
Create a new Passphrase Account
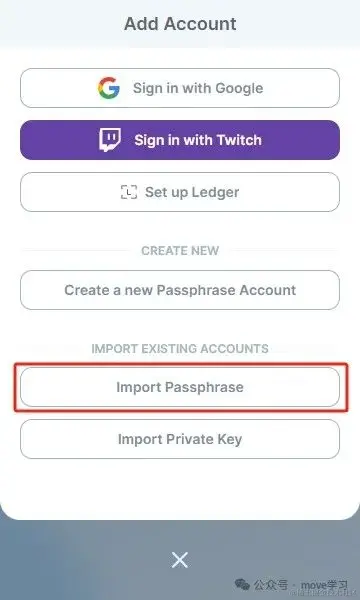180,290
